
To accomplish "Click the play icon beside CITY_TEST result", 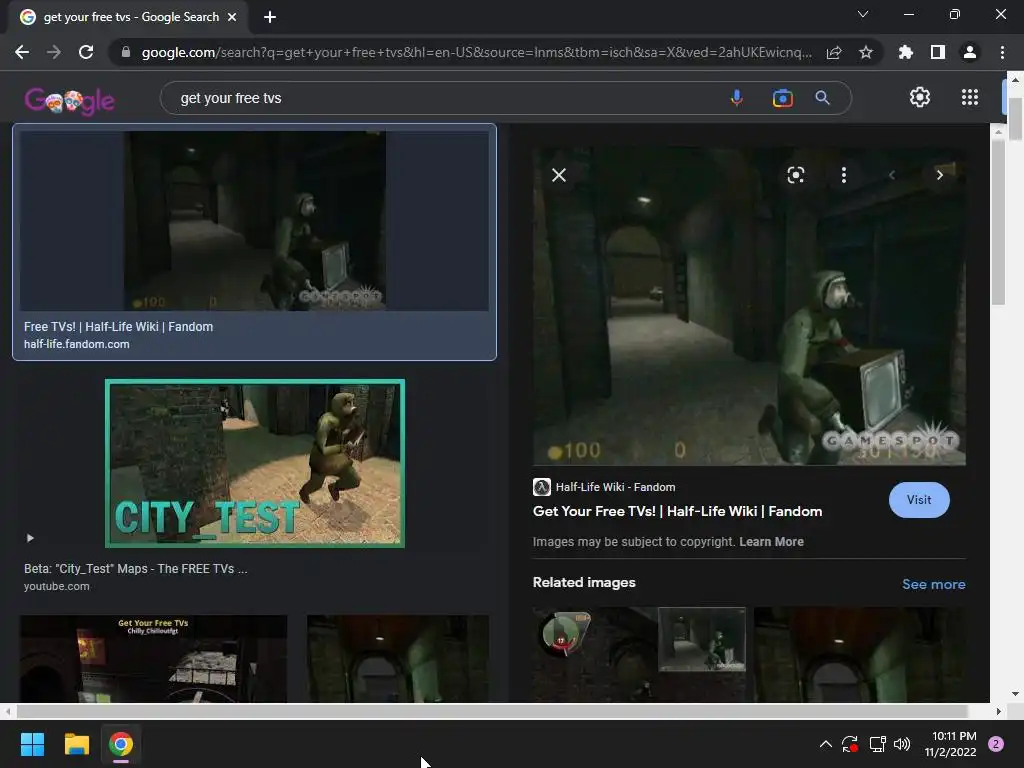I will [29, 538].
